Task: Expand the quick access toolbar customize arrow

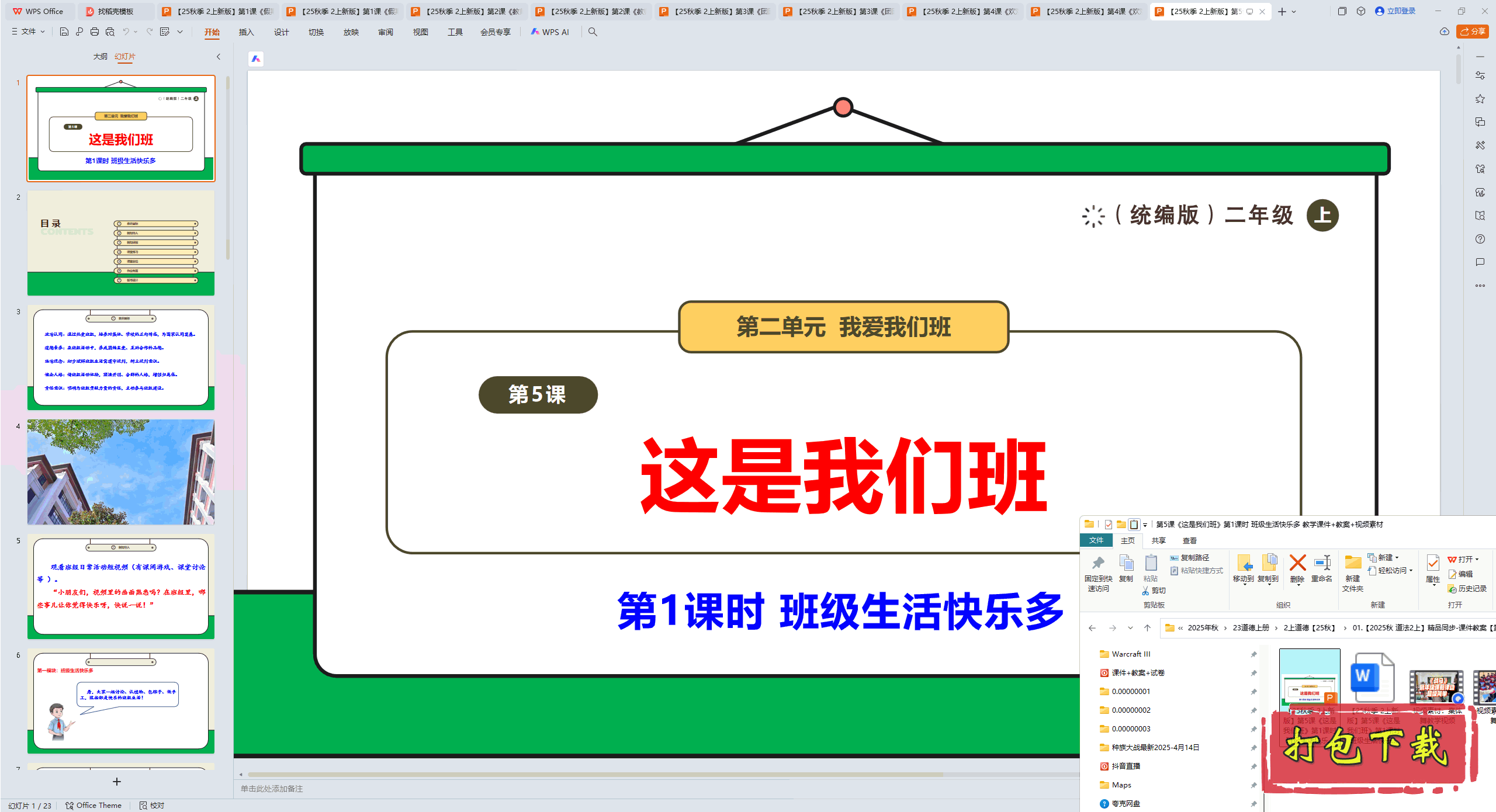Action: [x=180, y=32]
